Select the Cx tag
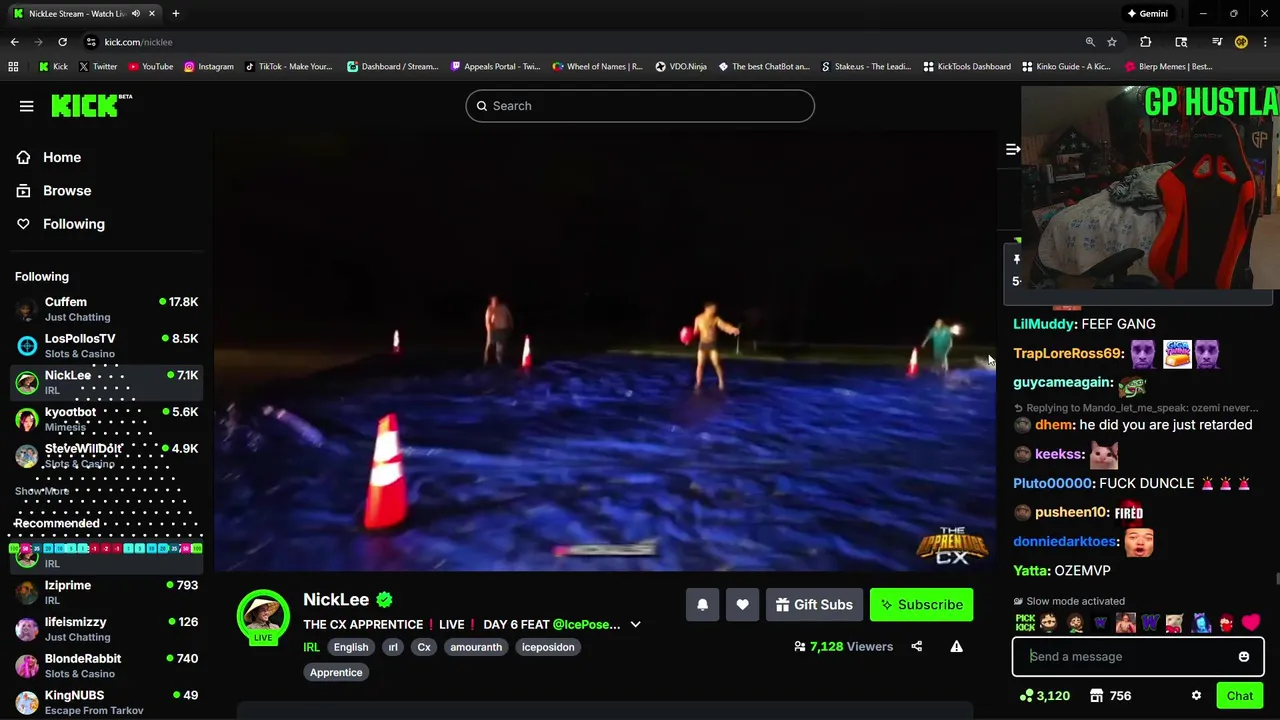Screen dimensions: 1280x720 coord(424,647)
